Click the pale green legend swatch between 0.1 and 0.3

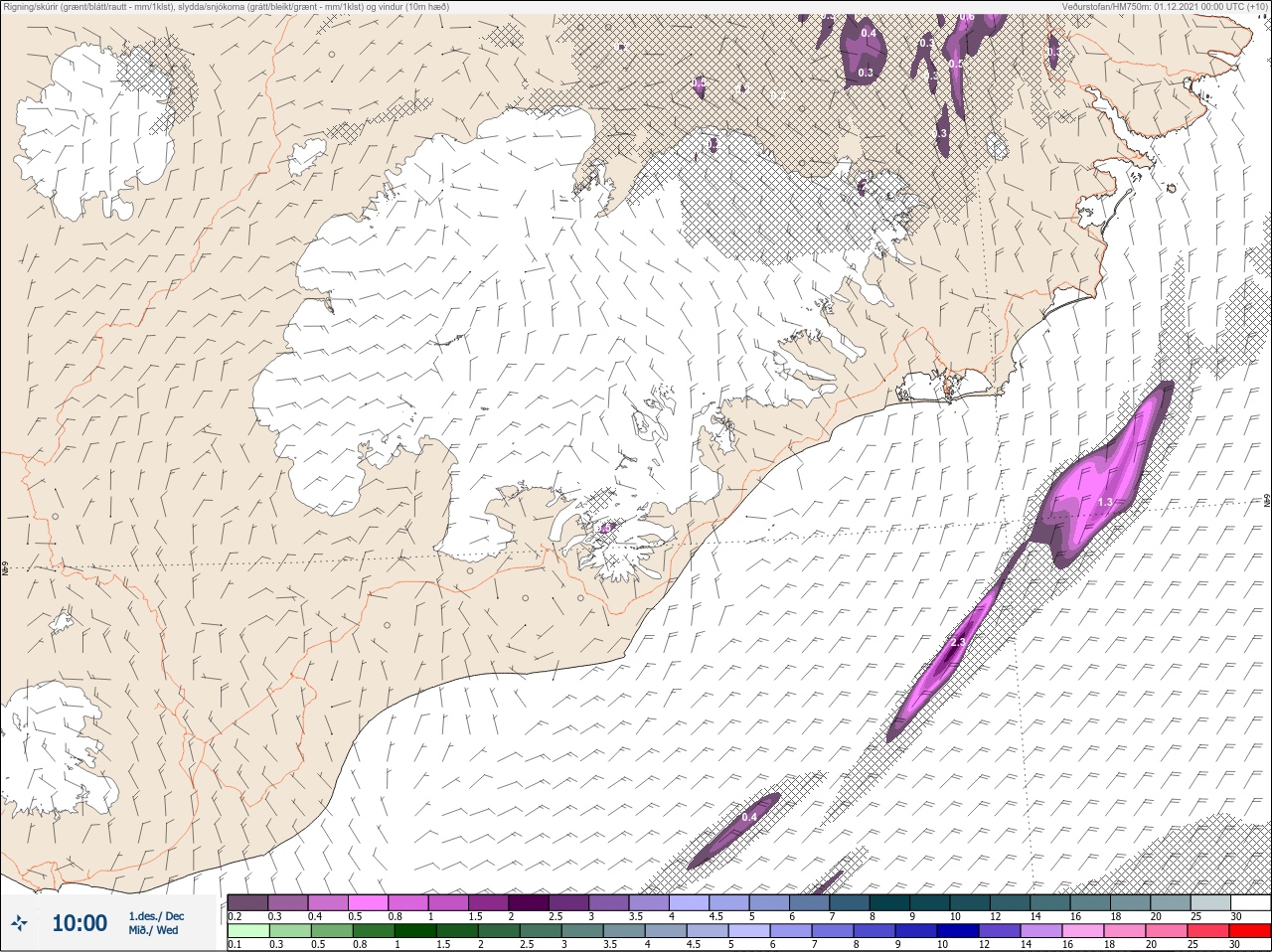248,931
